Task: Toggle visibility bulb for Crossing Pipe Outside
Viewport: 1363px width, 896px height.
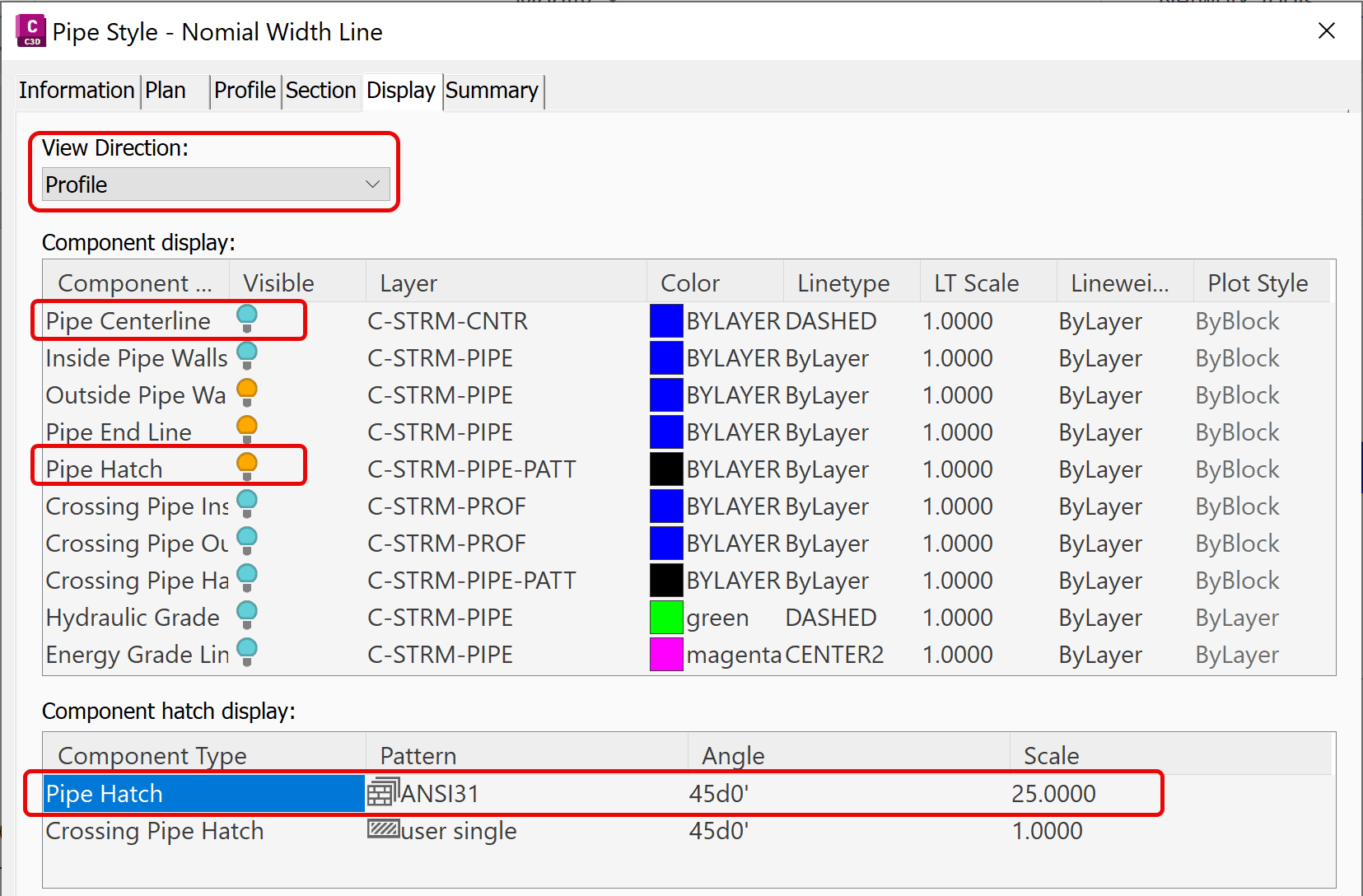Action: tap(247, 541)
